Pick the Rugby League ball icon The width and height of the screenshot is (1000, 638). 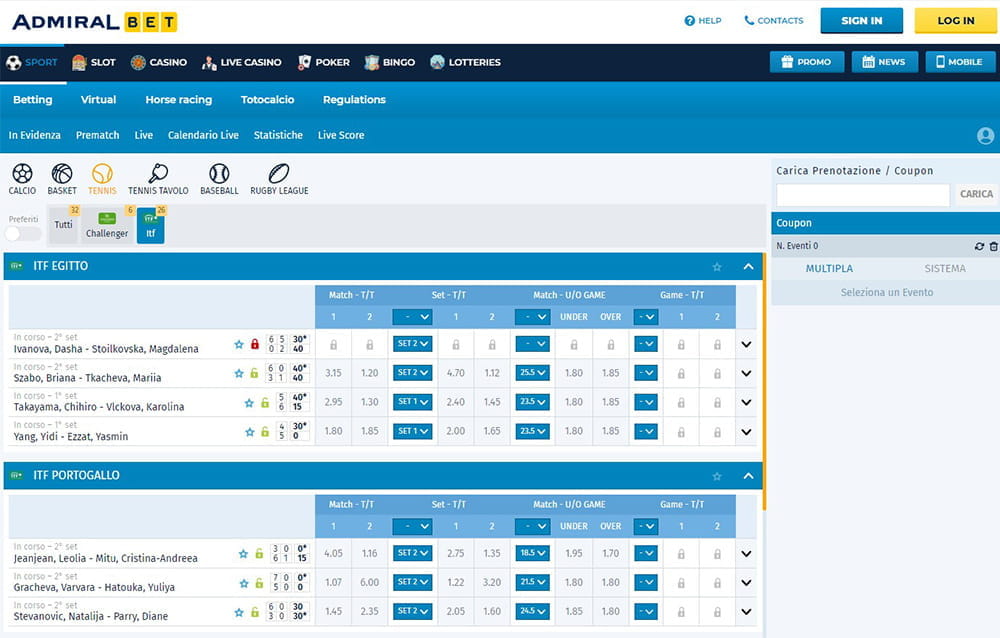pos(279,175)
